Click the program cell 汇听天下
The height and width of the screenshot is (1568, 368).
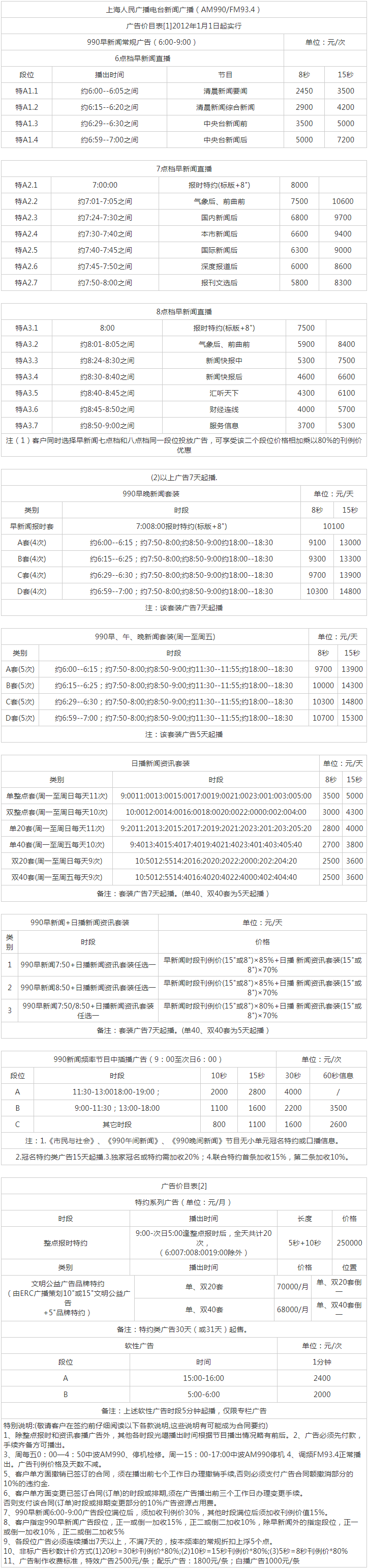tap(224, 393)
